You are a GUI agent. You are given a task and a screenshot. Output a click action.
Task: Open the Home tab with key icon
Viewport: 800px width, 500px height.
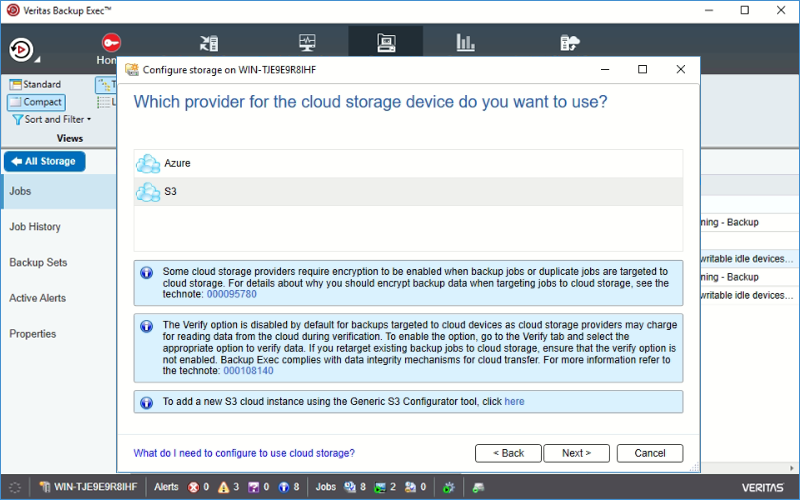[x=110, y=48]
